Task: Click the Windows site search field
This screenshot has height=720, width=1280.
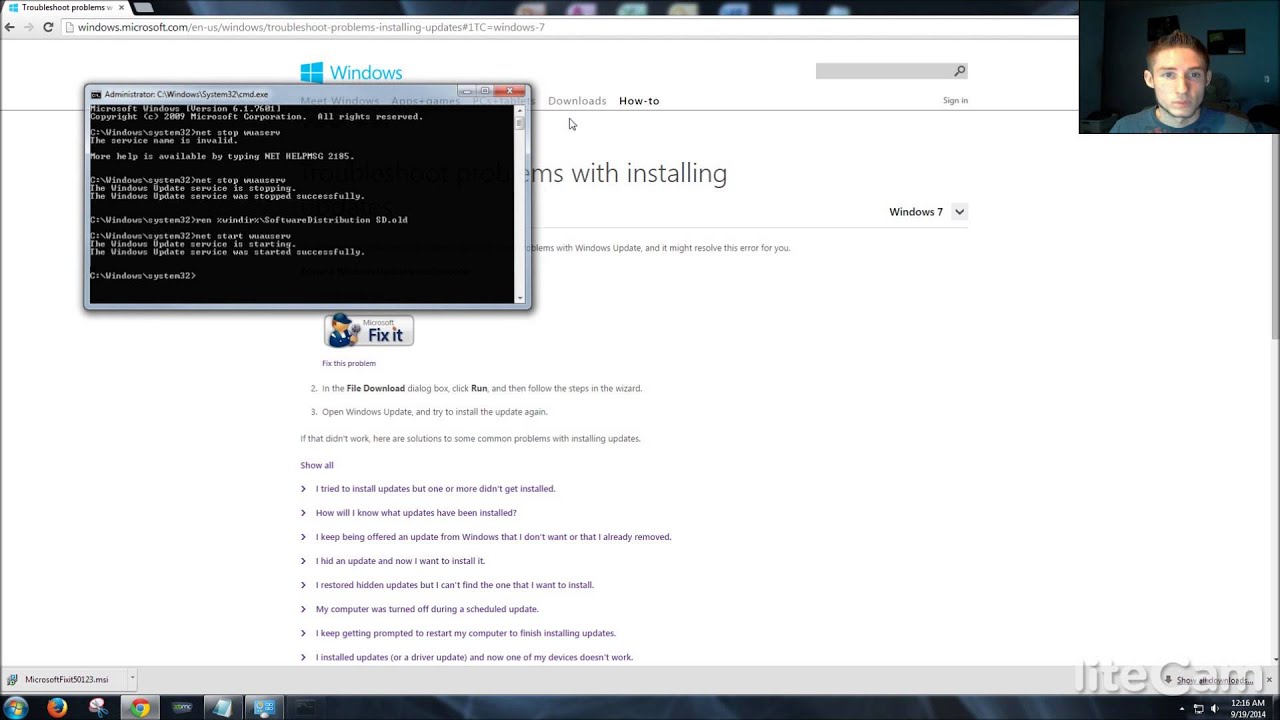Action: click(x=884, y=70)
